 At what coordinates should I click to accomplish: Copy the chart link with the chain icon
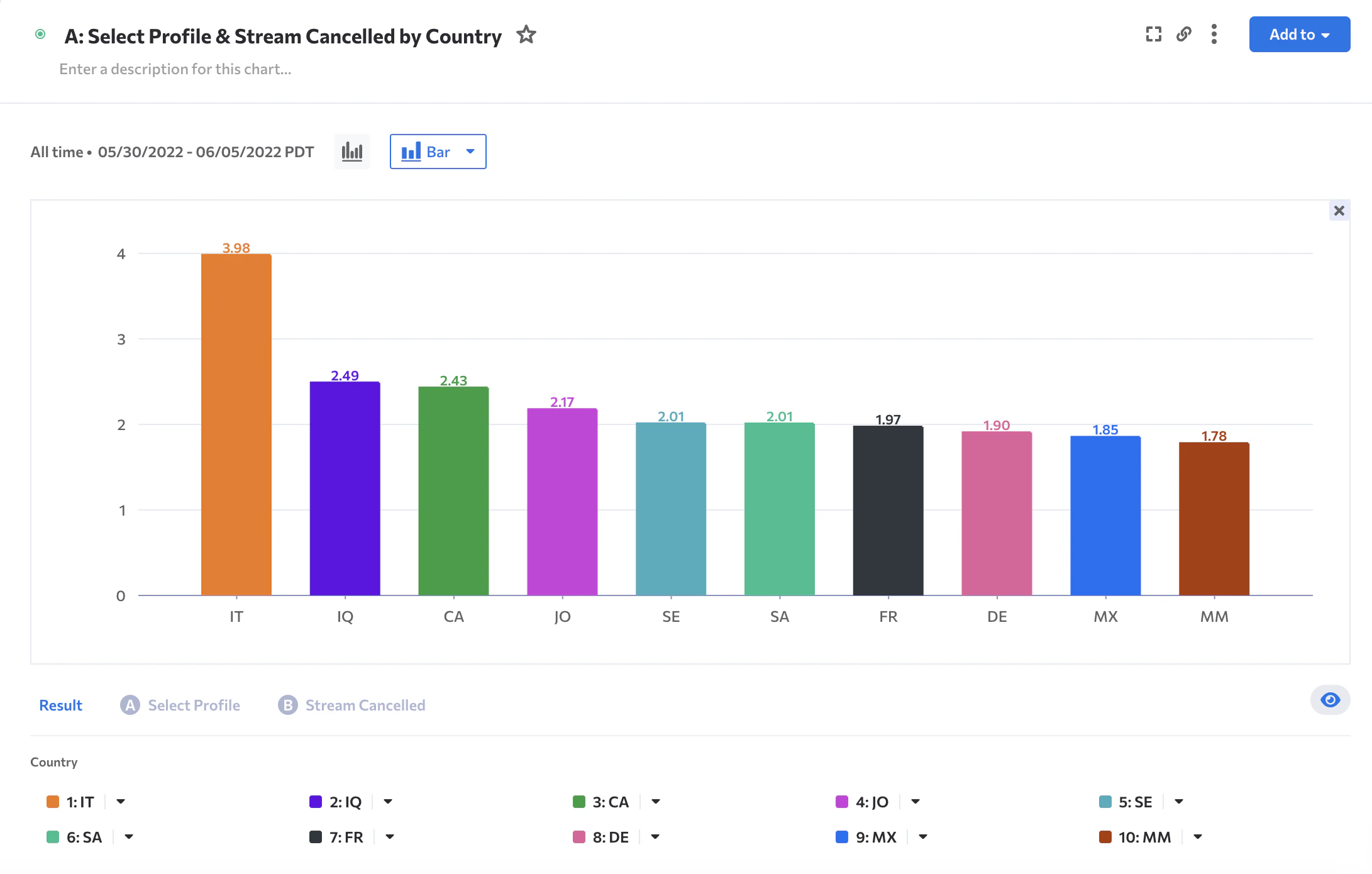1184,34
